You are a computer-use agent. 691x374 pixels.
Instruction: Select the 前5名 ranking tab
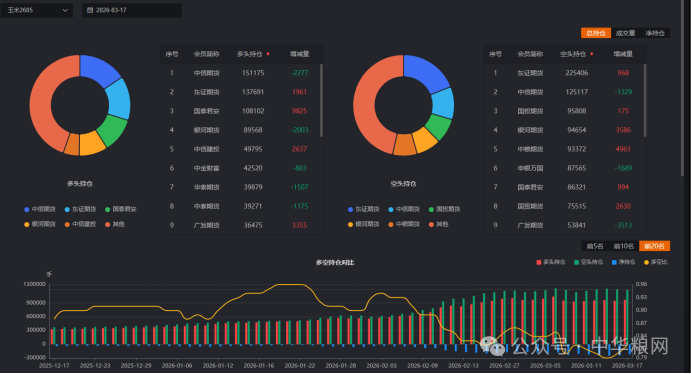pyautogui.click(x=595, y=246)
